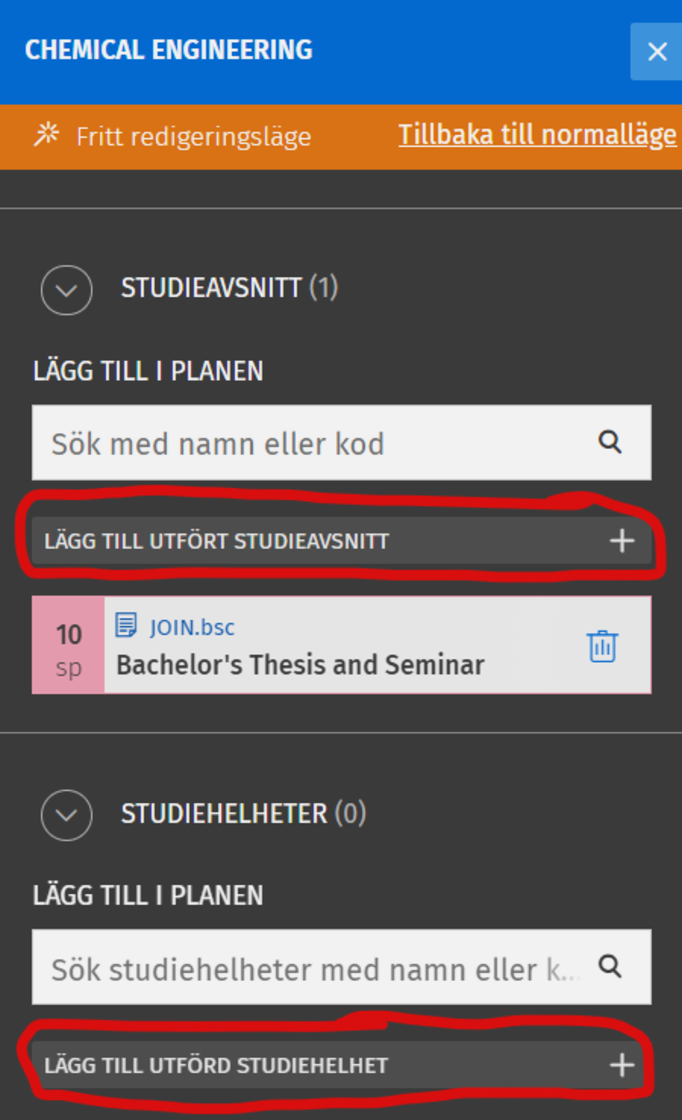This screenshot has width=682, height=1120.
Task: Click the magnifier icon in Studiehelheter search
Action: 610,967
